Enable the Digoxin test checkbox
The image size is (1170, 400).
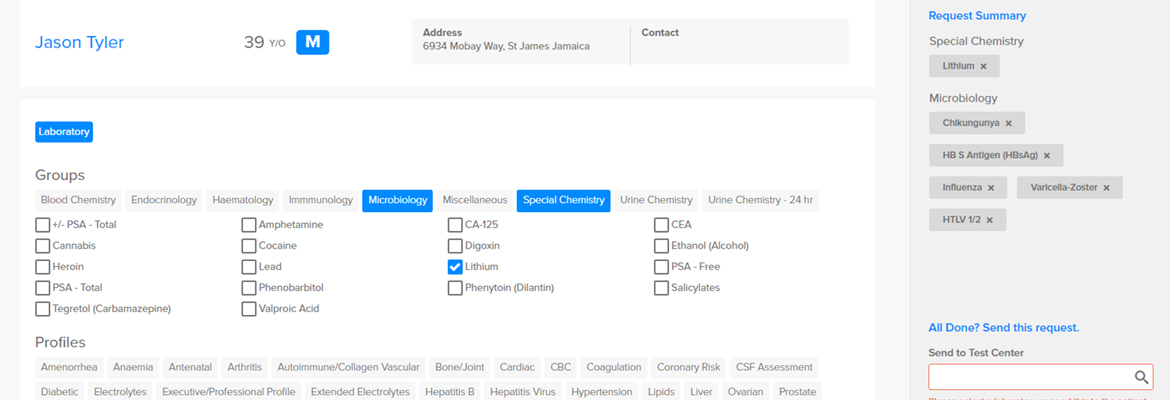point(455,246)
